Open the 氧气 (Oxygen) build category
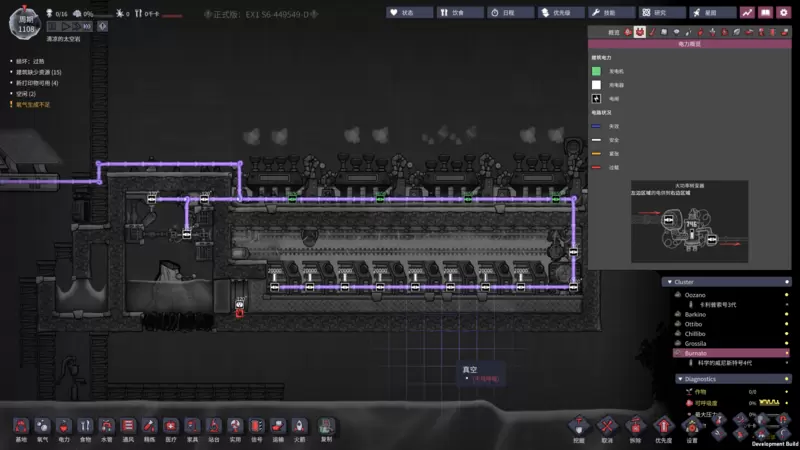The image size is (800, 450). 42,430
